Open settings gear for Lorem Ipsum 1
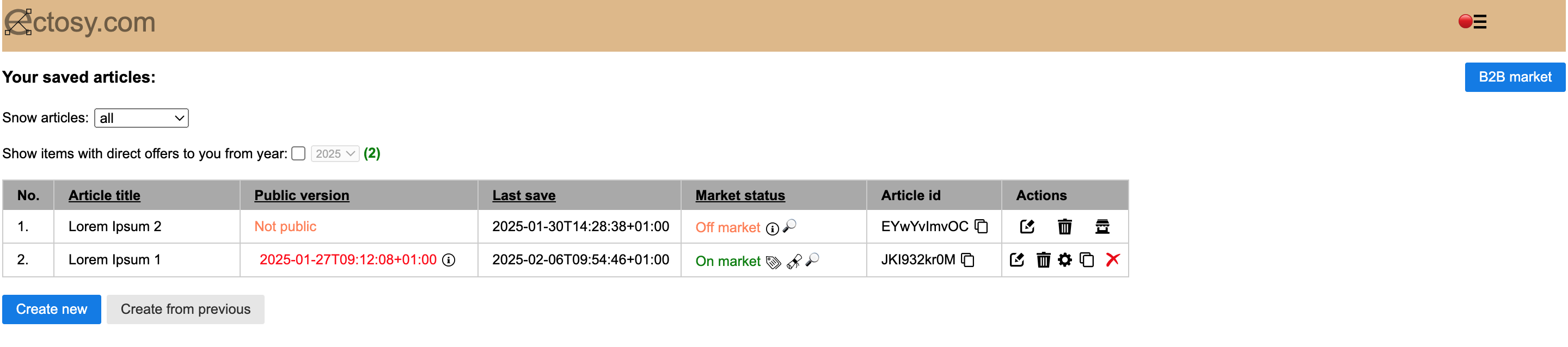 click(x=1064, y=260)
